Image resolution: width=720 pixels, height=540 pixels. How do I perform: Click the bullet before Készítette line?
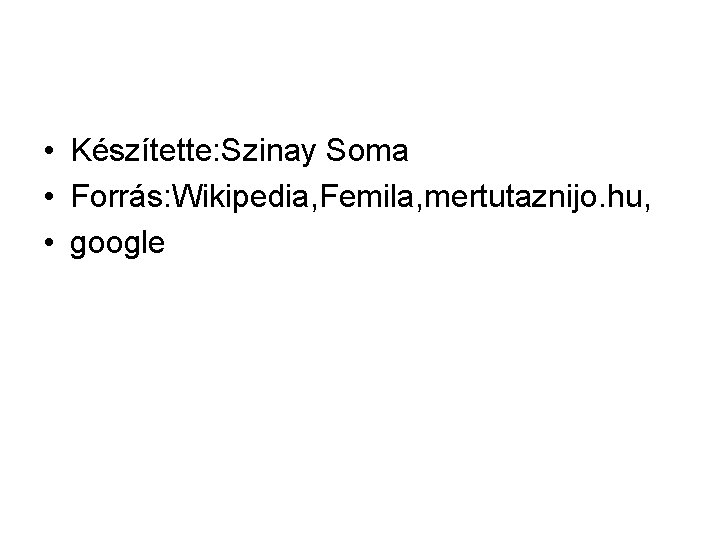click(49, 151)
